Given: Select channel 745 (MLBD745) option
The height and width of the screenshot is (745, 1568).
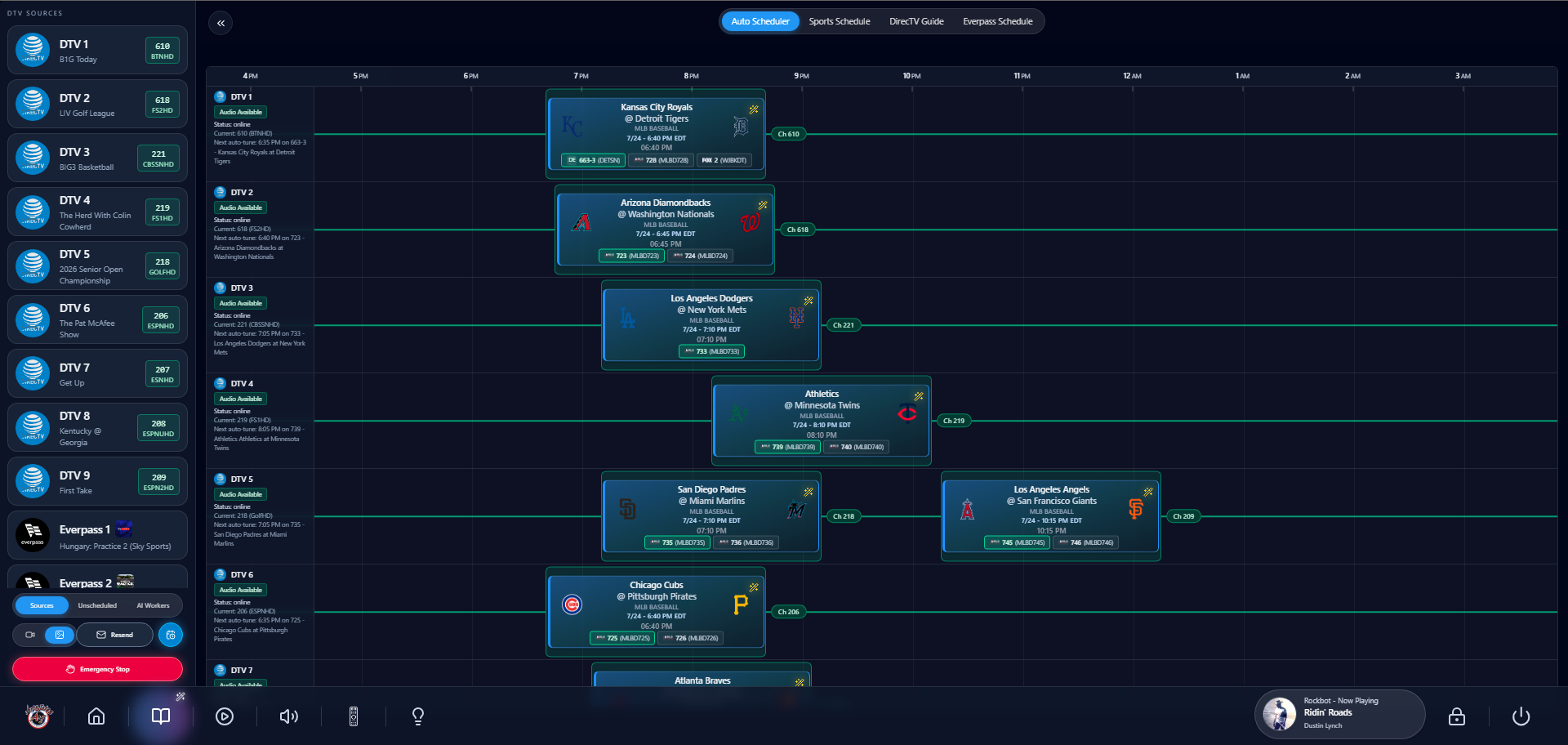Looking at the screenshot, I should pyautogui.click(x=1017, y=542).
